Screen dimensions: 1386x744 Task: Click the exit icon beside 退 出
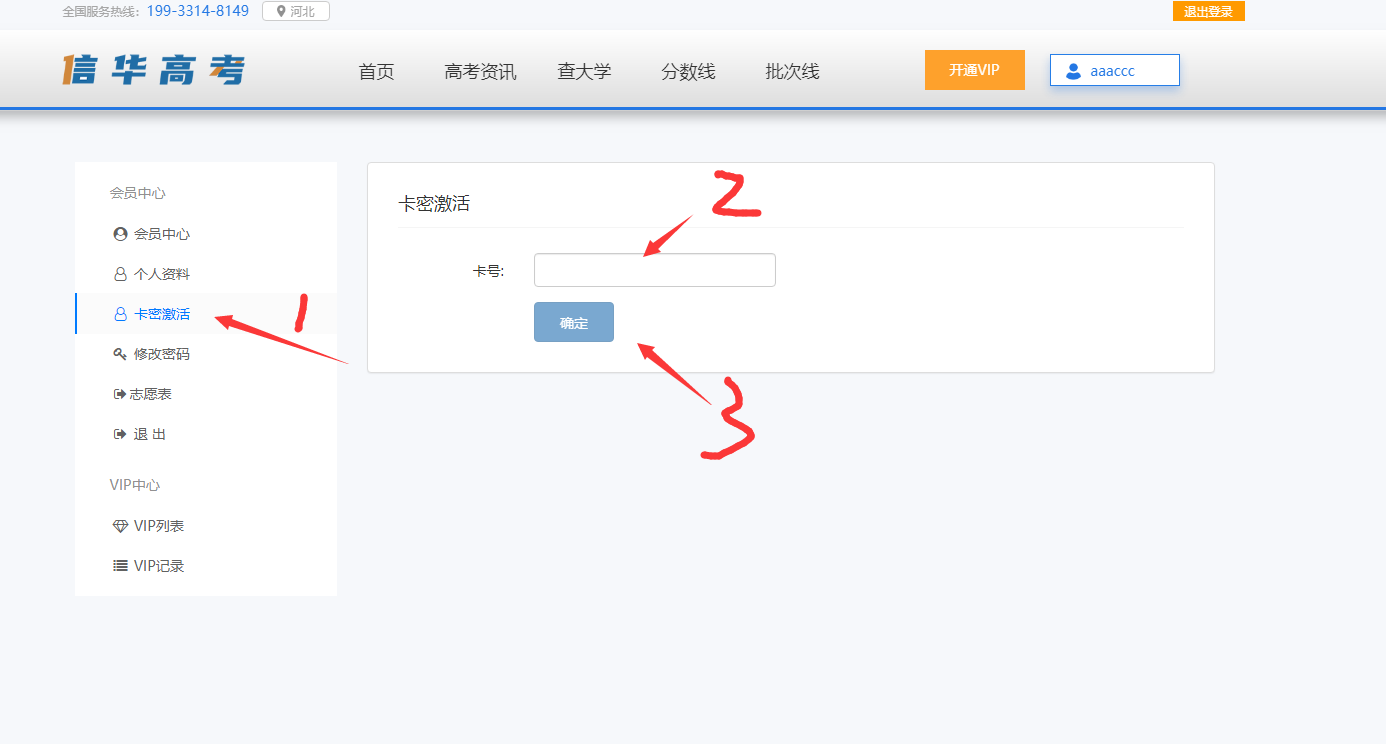pos(120,434)
